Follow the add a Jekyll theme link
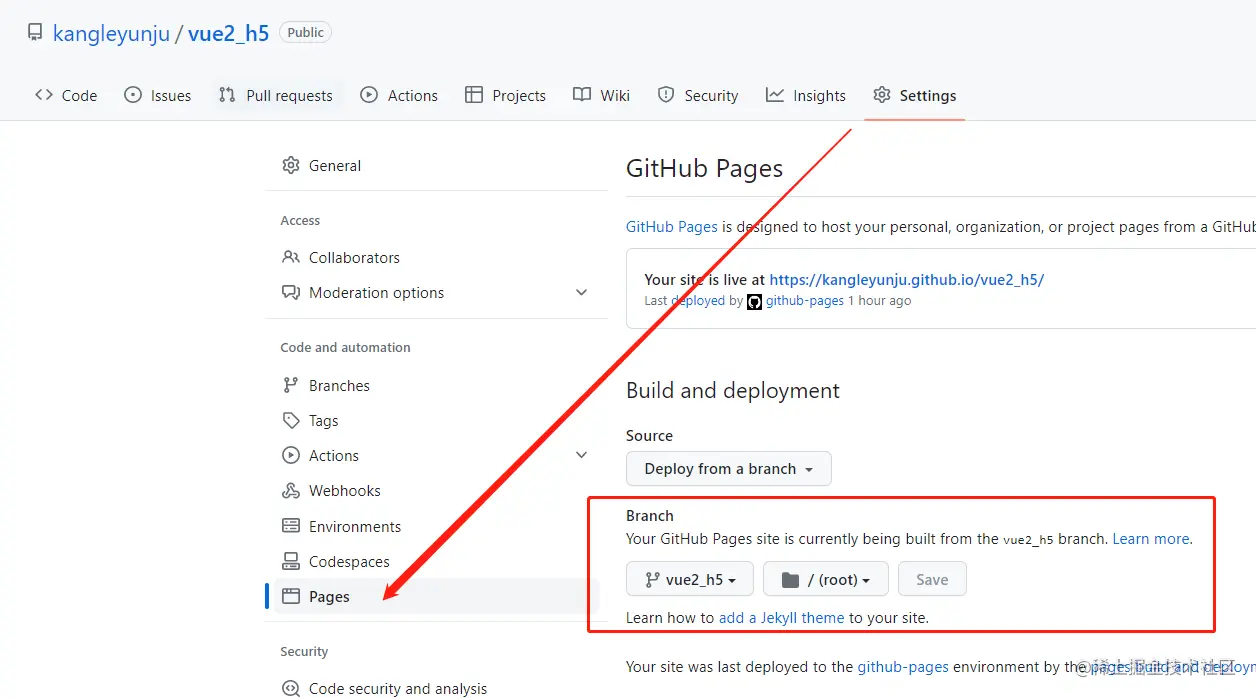Image resolution: width=1256 pixels, height=698 pixels. 782,617
